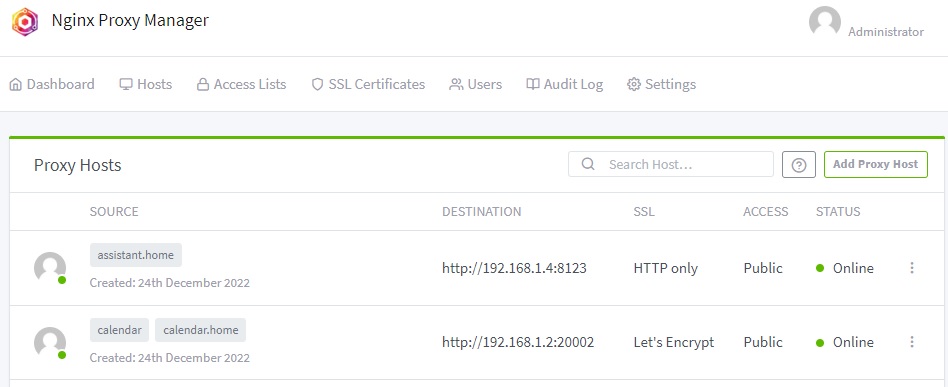Click Online status of calendar row
This screenshot has height=387, width=948.
point(845,342)
